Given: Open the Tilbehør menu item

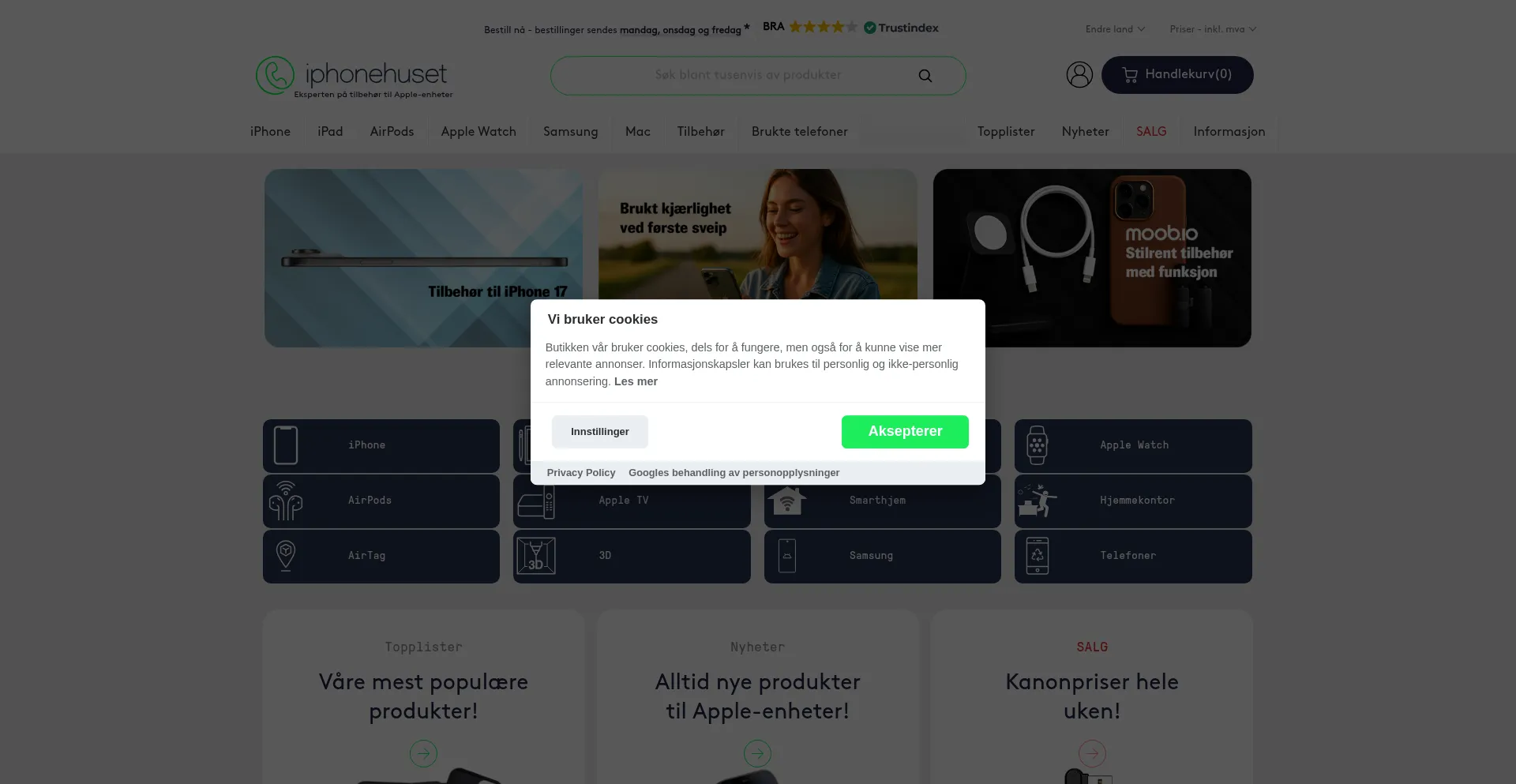Looking at the screenshot, I should (x=700, y=132).
